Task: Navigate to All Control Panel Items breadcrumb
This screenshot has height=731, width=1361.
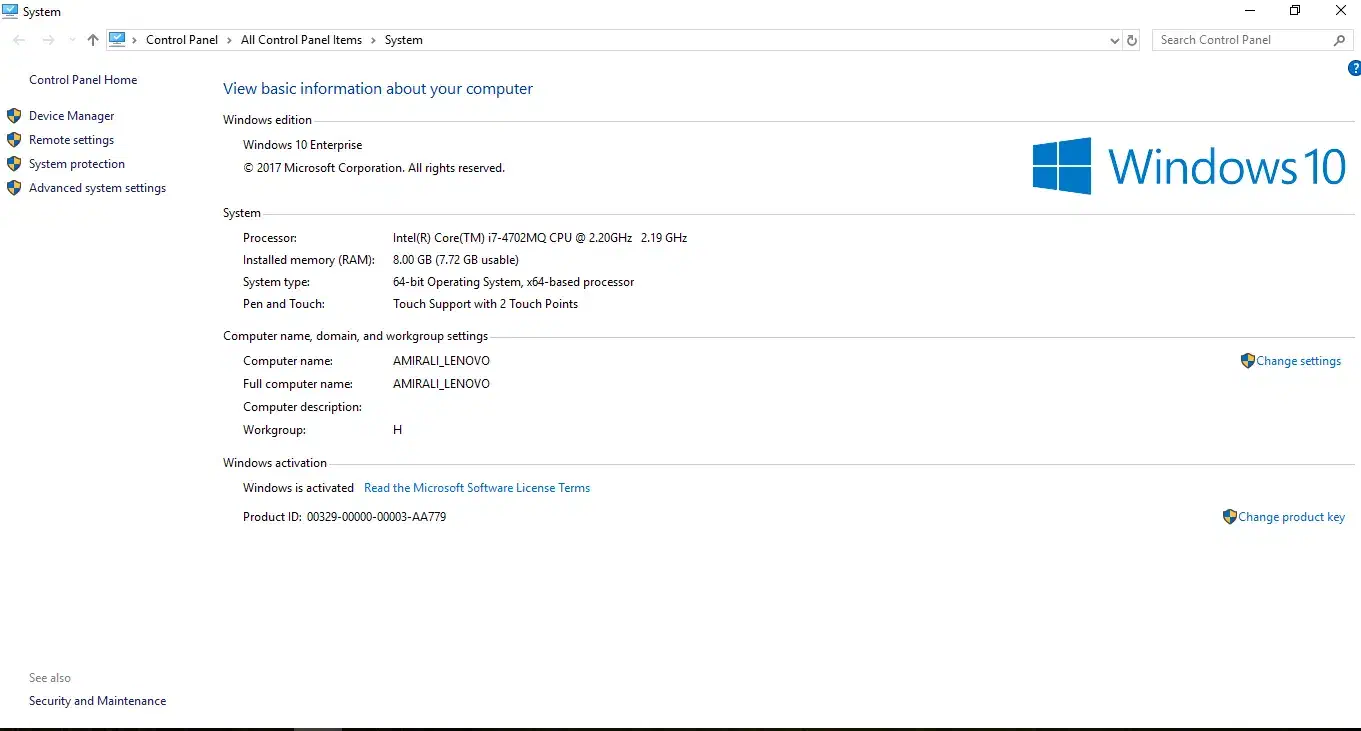Action: 301,40
